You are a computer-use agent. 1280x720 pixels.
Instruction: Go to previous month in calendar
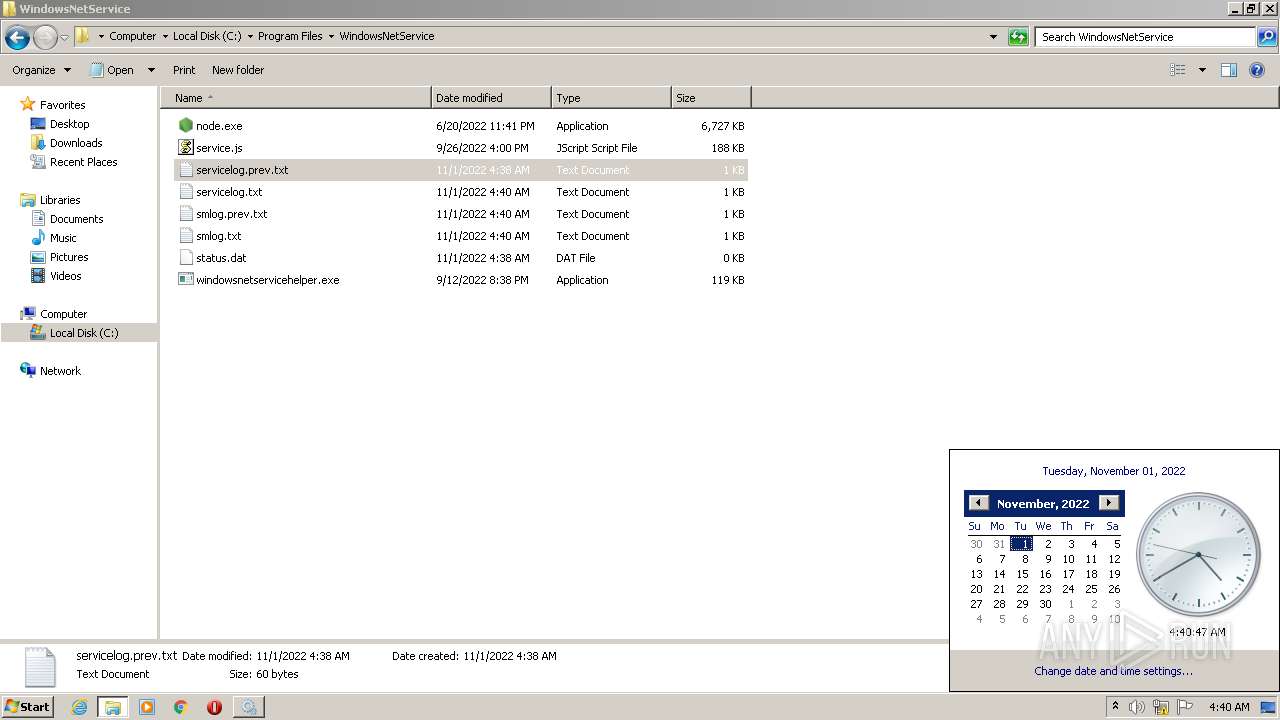tap(979, 503)
